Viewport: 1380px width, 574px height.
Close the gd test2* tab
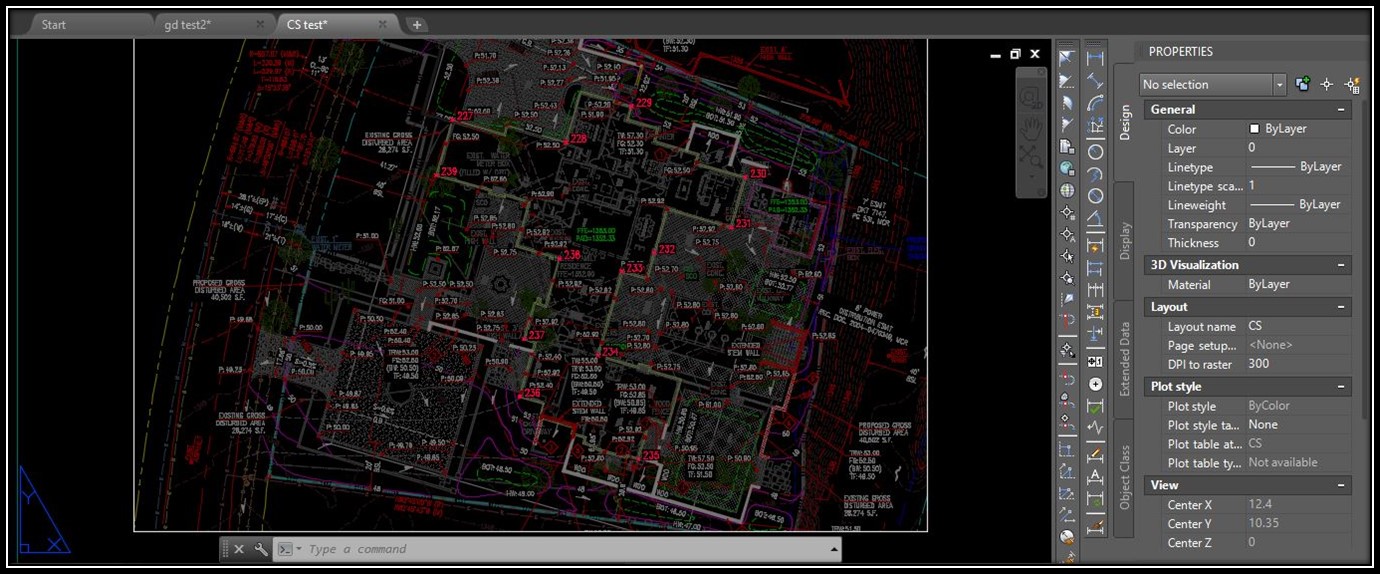260,24
